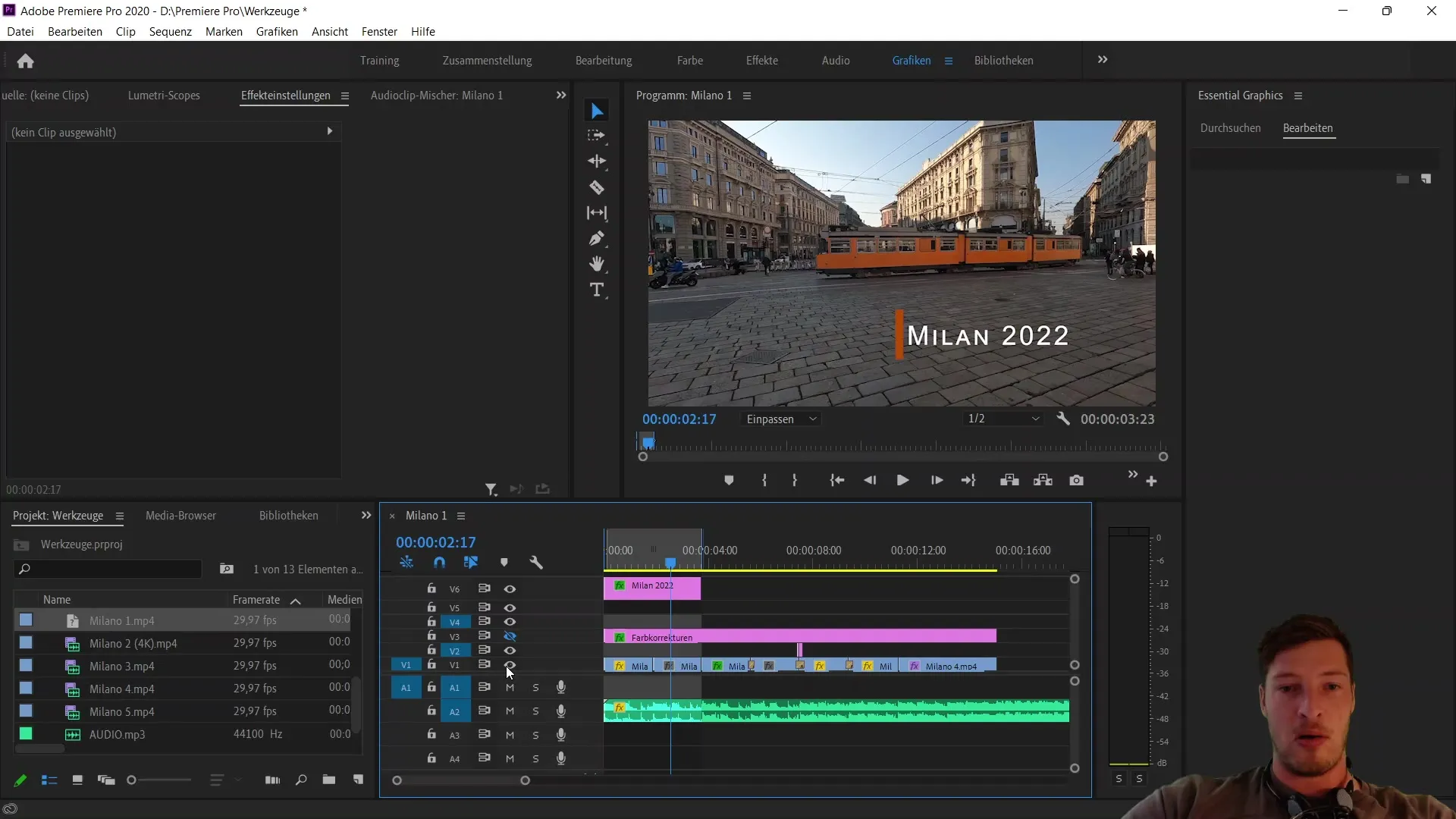
Task: Toggle nest sequence insert mode
Action: pos(406,563)
